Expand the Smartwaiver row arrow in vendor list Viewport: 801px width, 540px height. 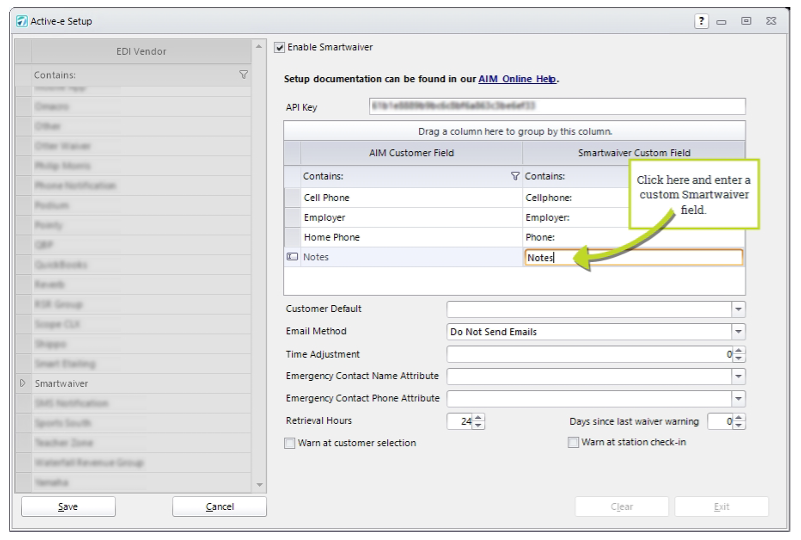[22, 383]
